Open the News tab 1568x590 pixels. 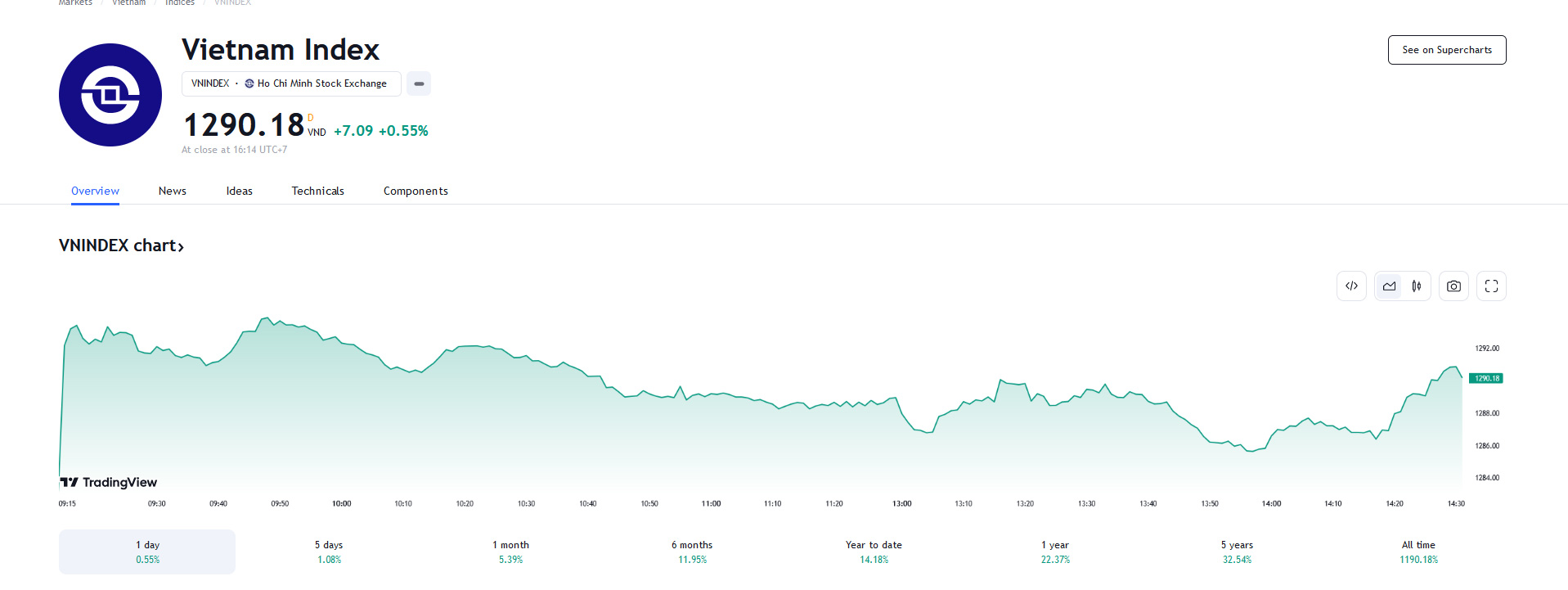(x=173, y=191)
